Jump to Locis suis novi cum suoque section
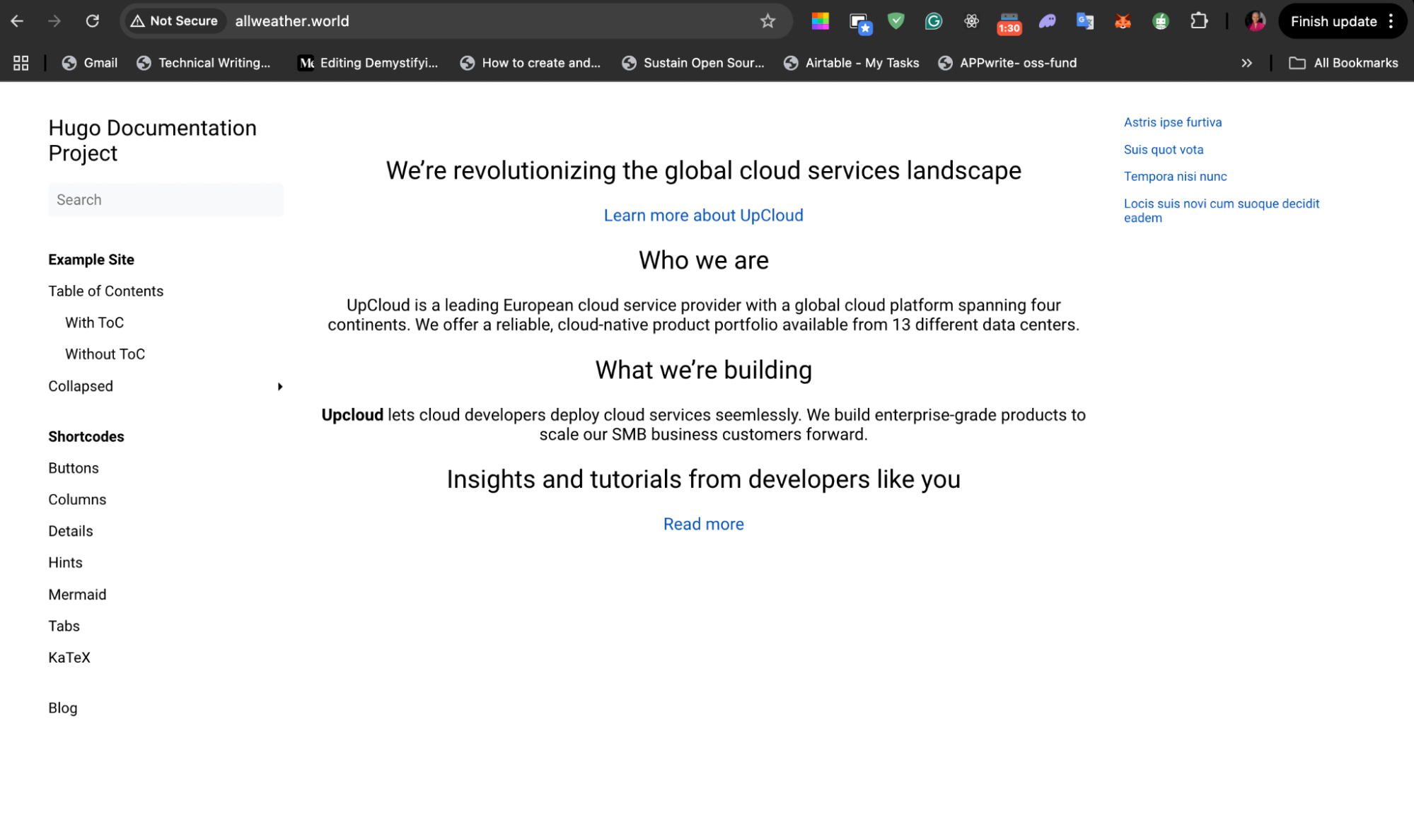 1222,211
